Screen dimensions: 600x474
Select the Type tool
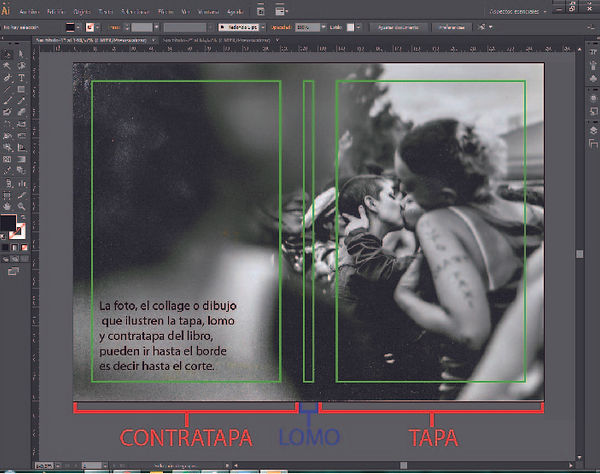click(x=21, y=78)
